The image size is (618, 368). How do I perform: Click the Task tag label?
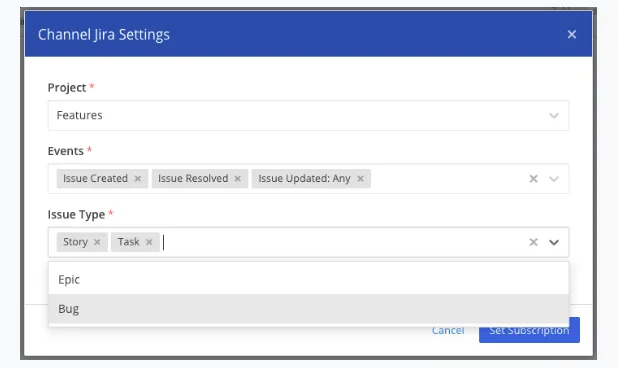tap(128, 242)
